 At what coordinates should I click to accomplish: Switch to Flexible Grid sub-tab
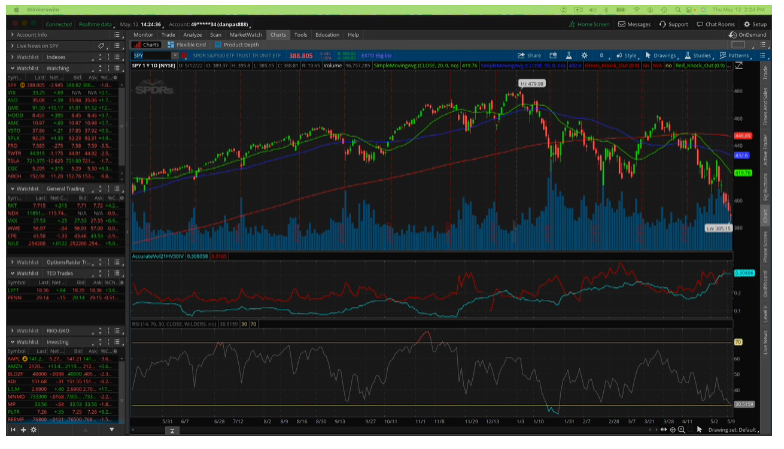pyautogui.click(x=187, y=45)
